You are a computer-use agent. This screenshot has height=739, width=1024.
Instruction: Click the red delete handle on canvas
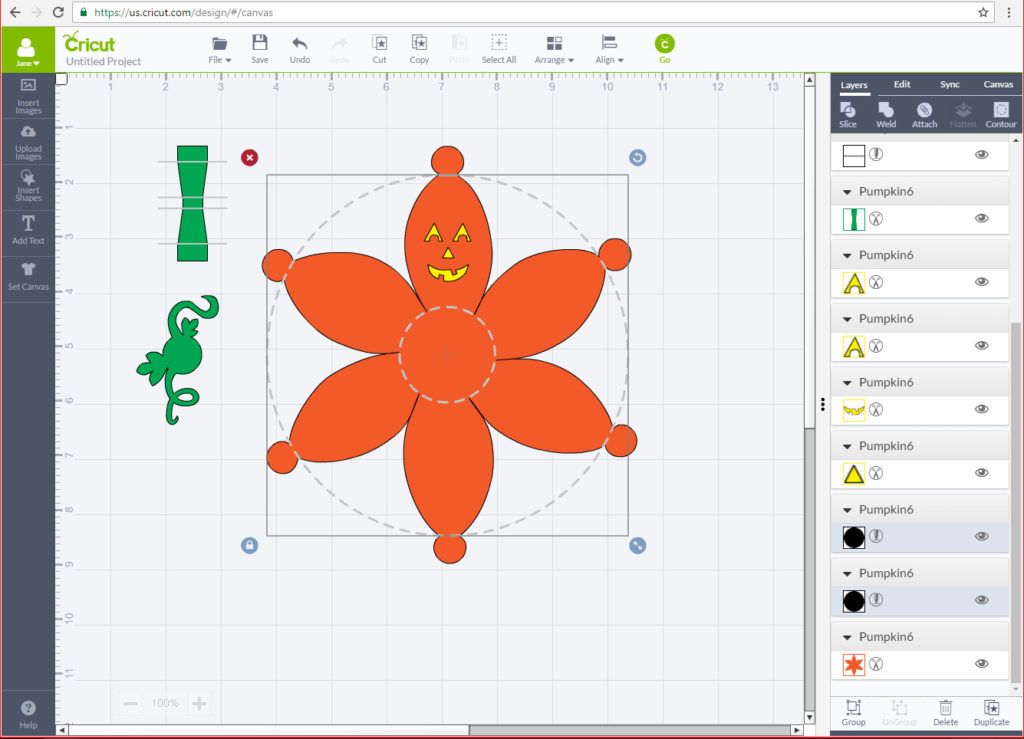(249, 157)
